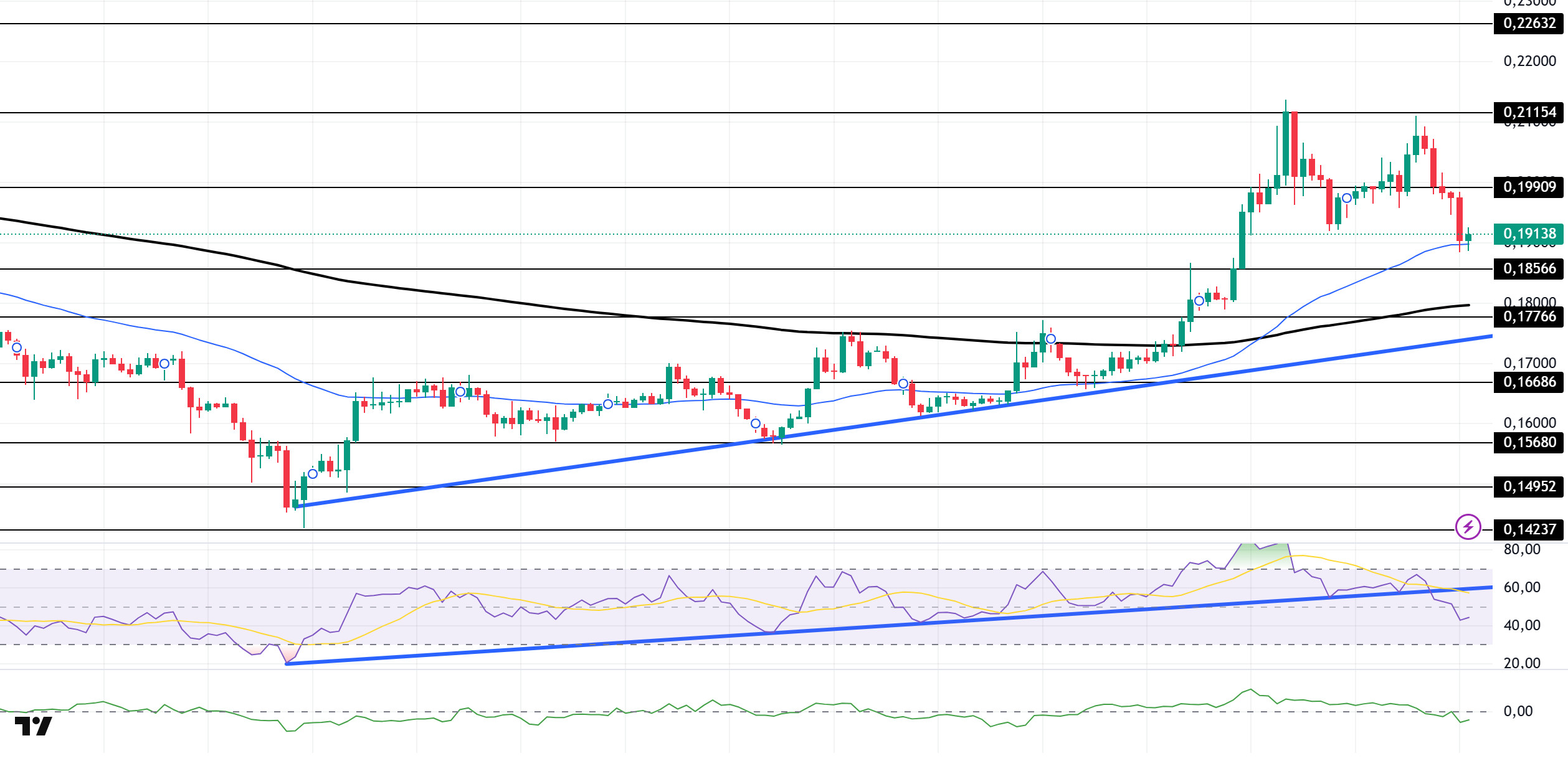The height and width of the screenshot is (761, 1568).
Task: Click the 0,15680 price level label
Action: click(1529, 442)
